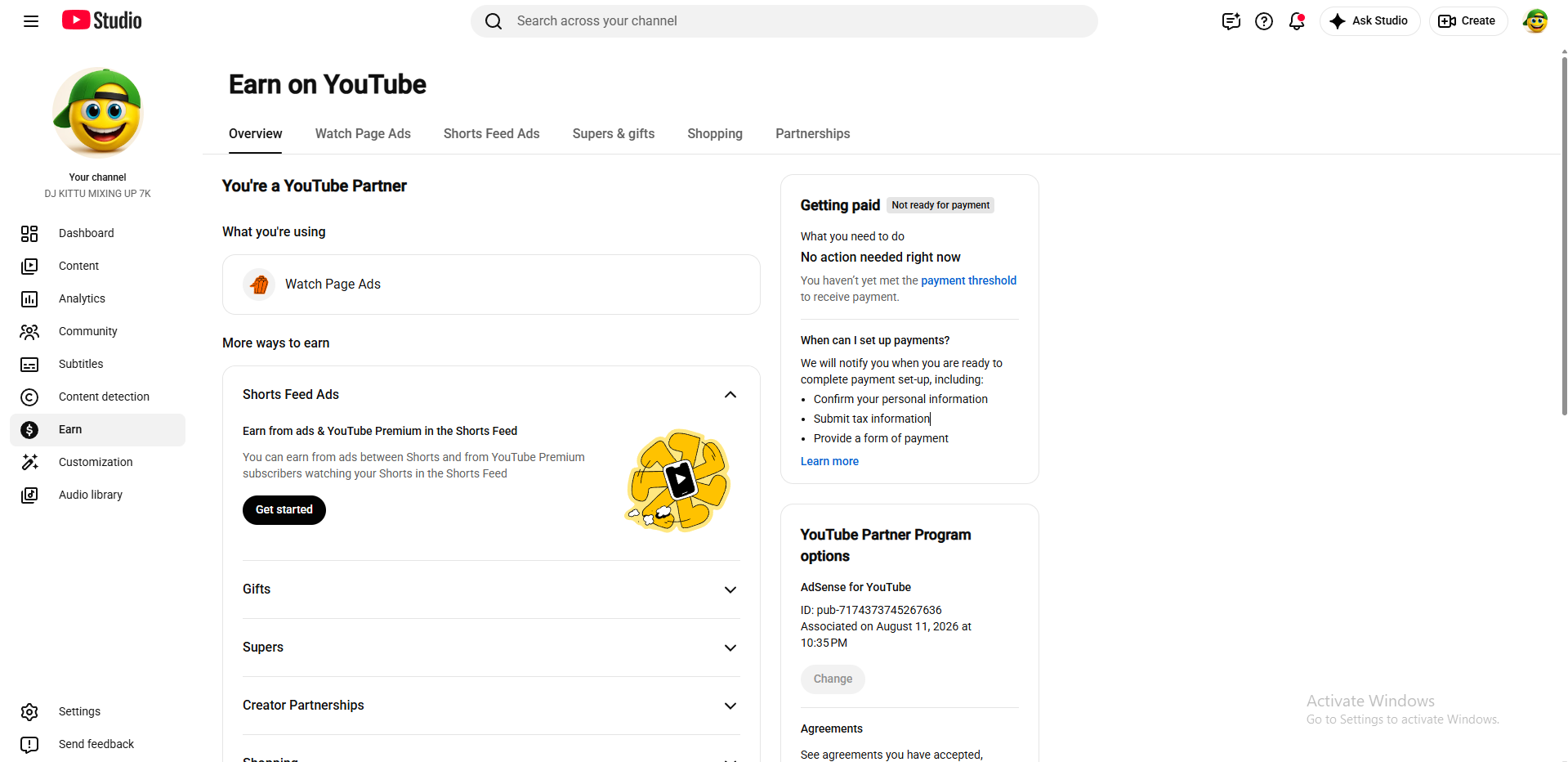Switch to the Overview tab
The height and width of the screenshot is (762, 1568).
256,134
